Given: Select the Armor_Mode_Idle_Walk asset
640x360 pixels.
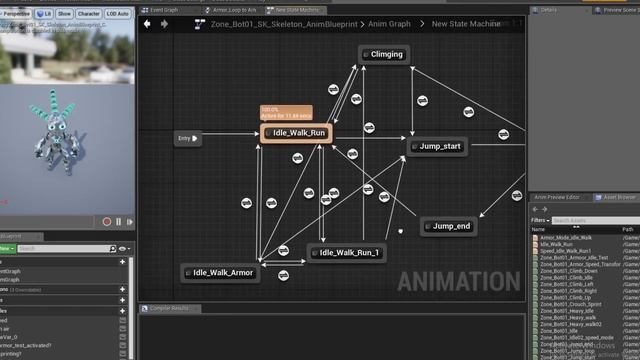Looking at the screenshot, I should (566, 238).
